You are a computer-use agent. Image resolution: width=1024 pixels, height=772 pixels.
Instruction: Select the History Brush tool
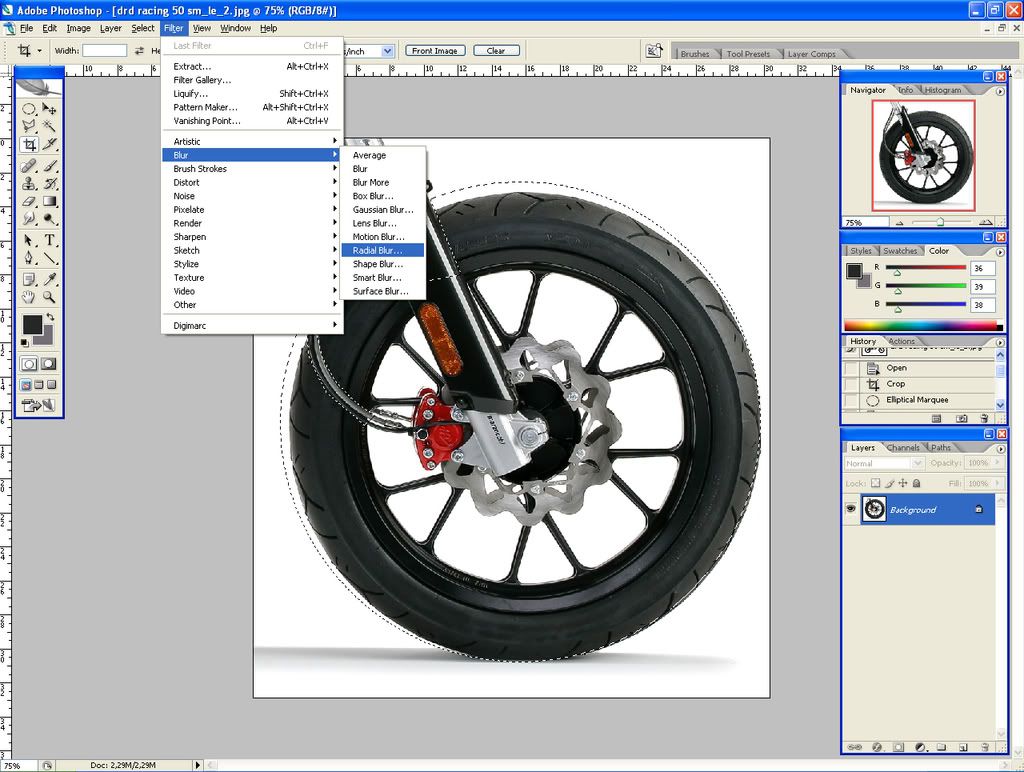coord(49,184)
